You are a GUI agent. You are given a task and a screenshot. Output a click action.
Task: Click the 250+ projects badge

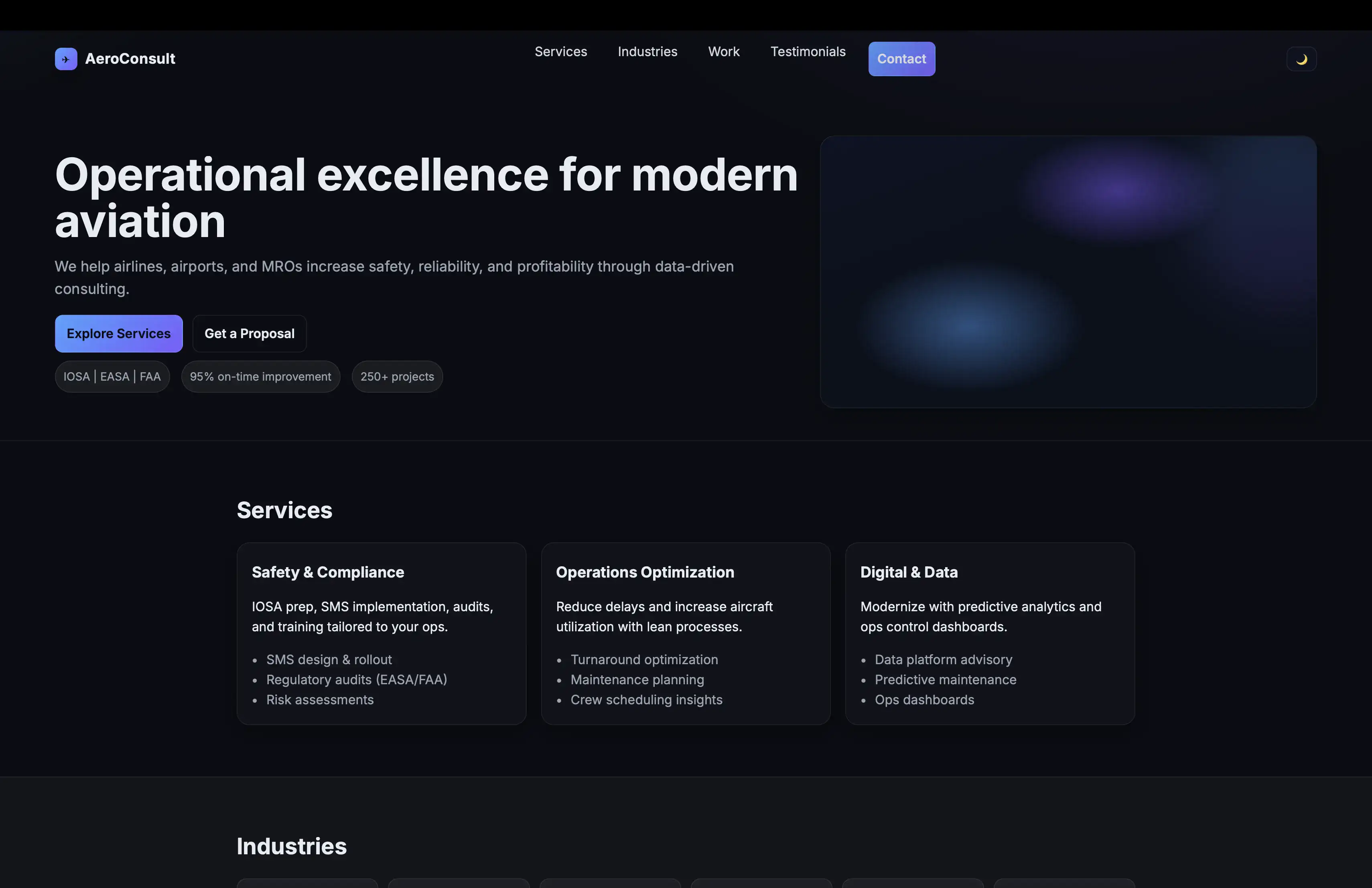[x=397, y=376]
